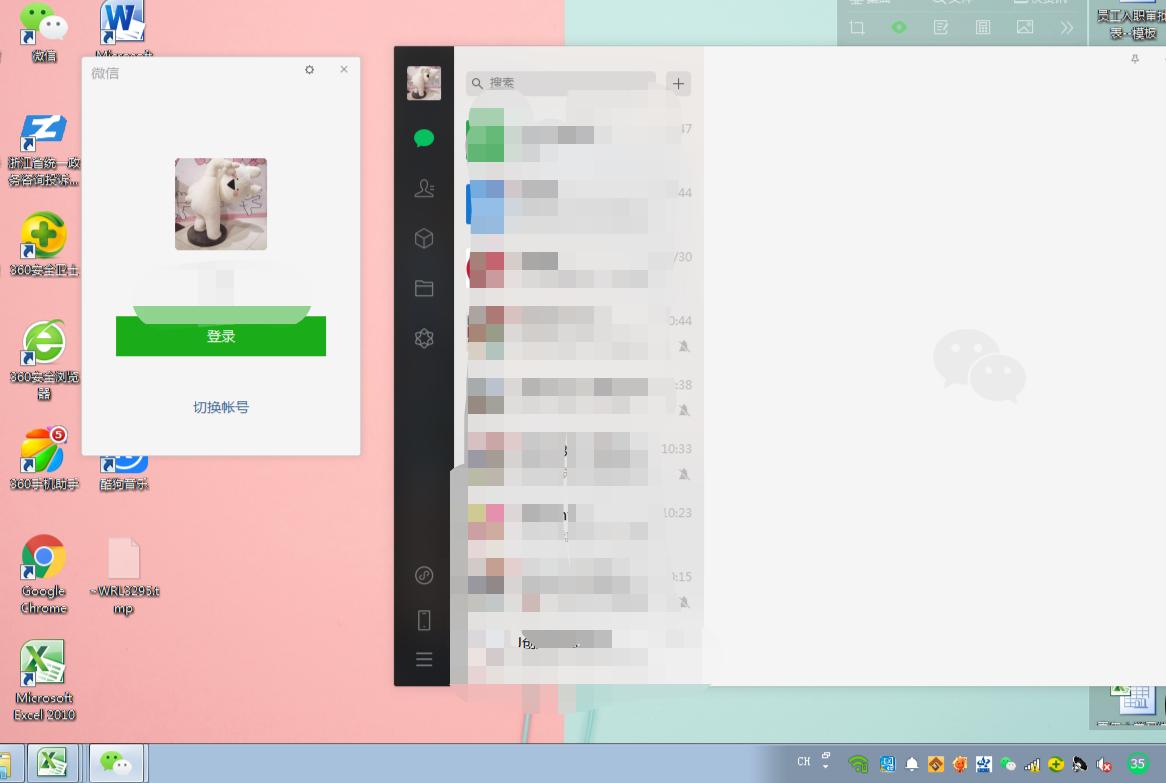Open settings gear in WeChat login window
Viewport: 1166px width, 783px height.
tap(310, 70)
